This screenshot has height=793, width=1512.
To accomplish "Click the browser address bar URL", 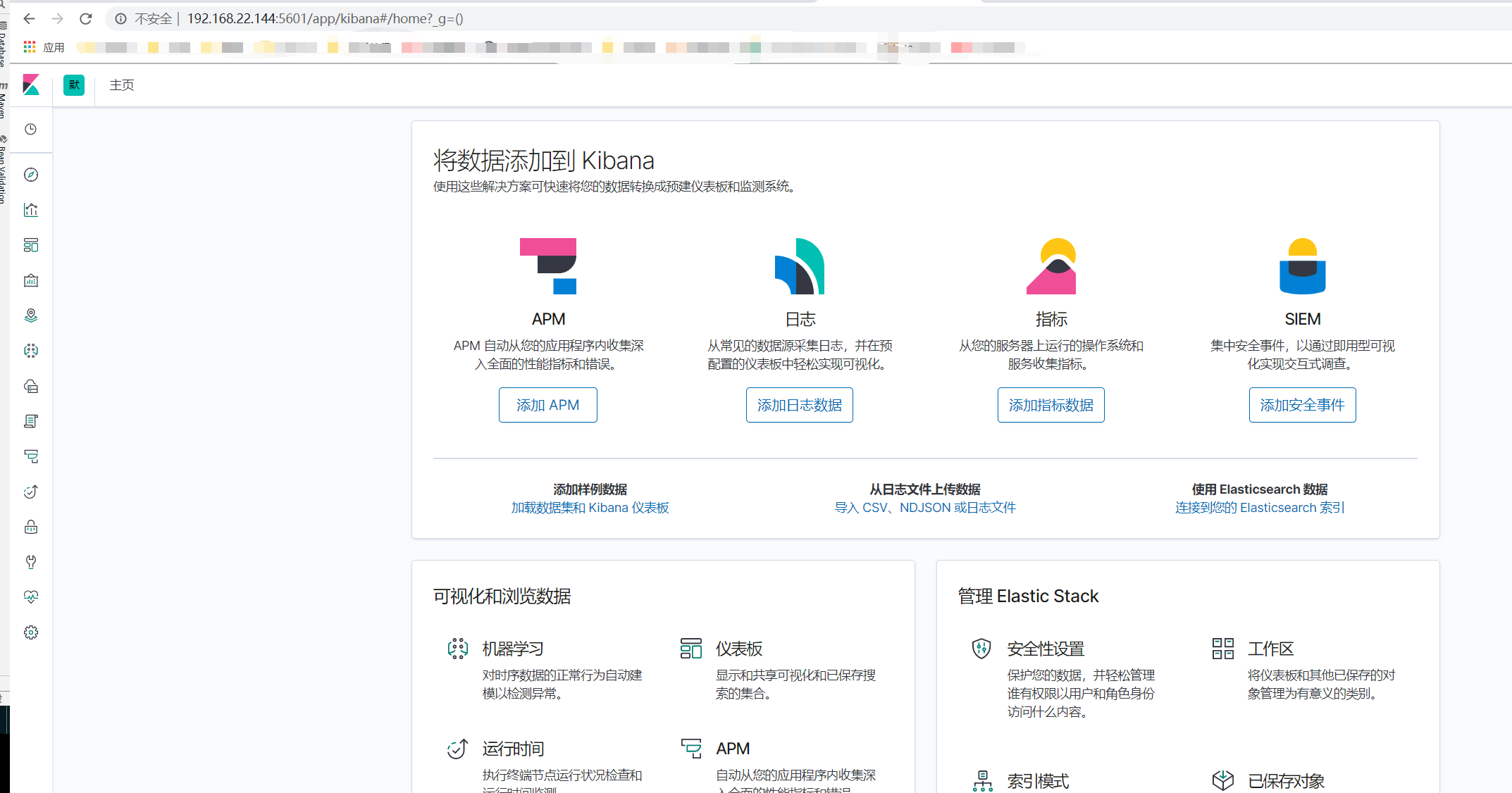I will pos(325,19).
